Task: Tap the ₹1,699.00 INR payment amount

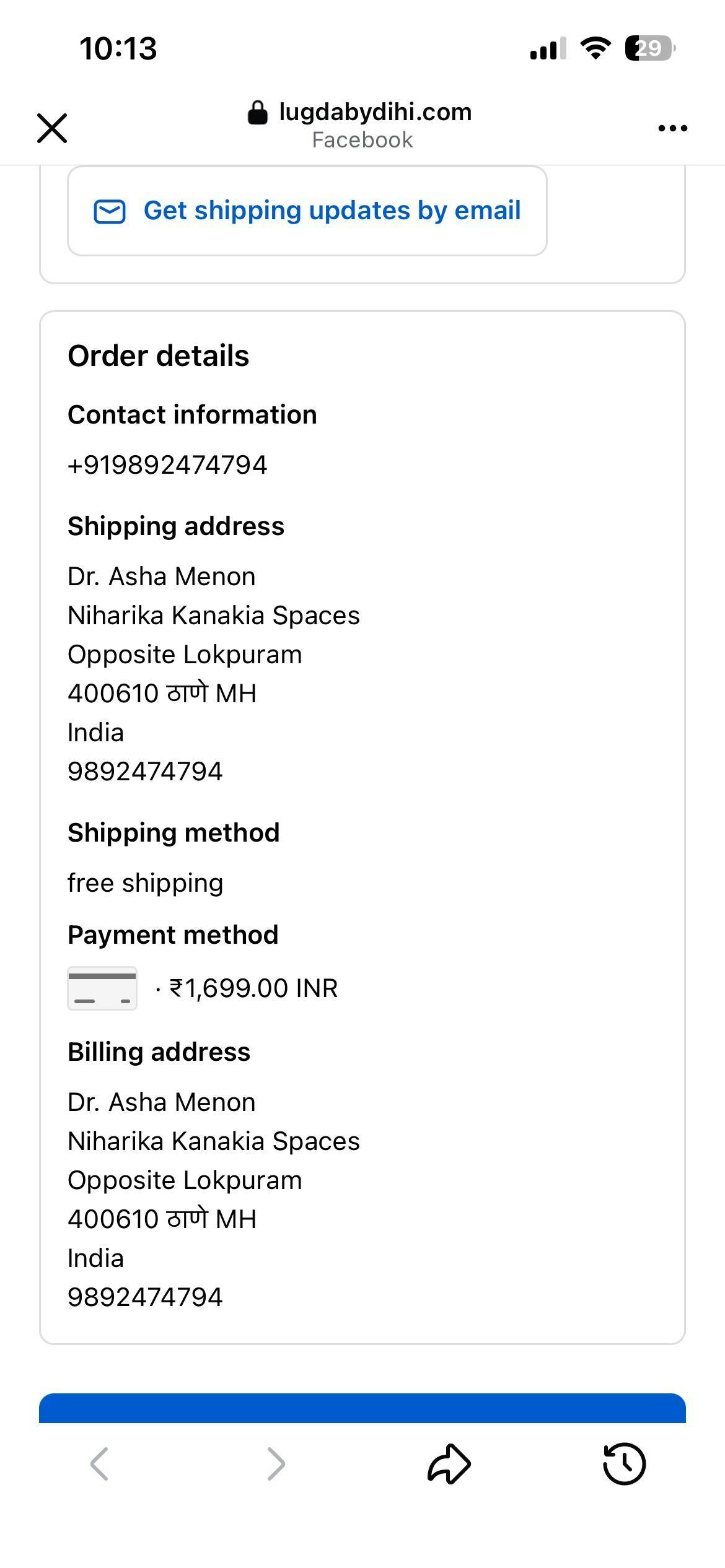Action: [x=253, y=988]
